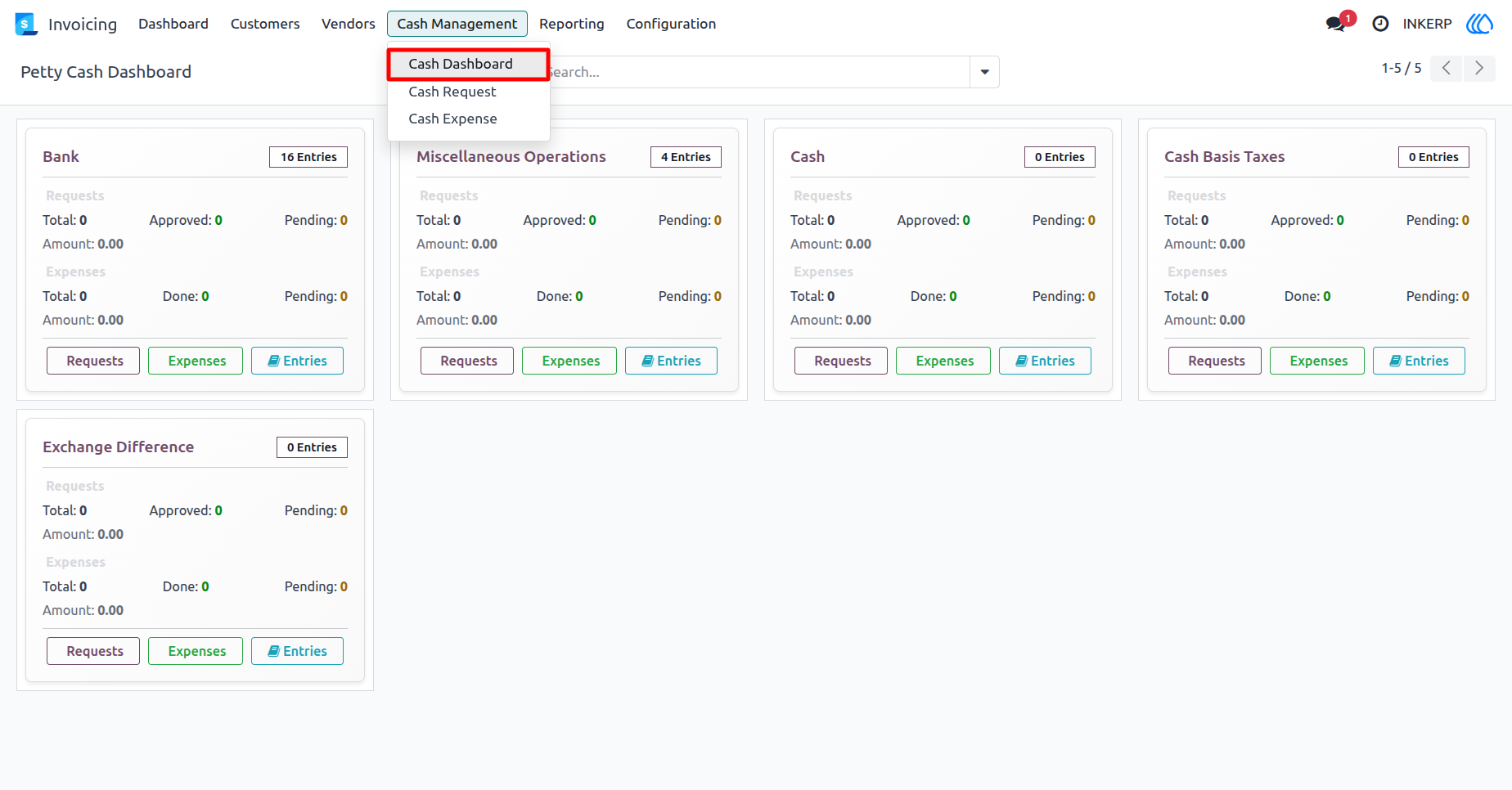
Task: Open Expenses for the Cash journal
Action: (x=943, y=361)
